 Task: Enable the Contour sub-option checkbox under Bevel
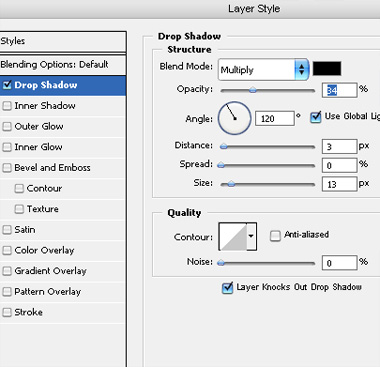19,189
